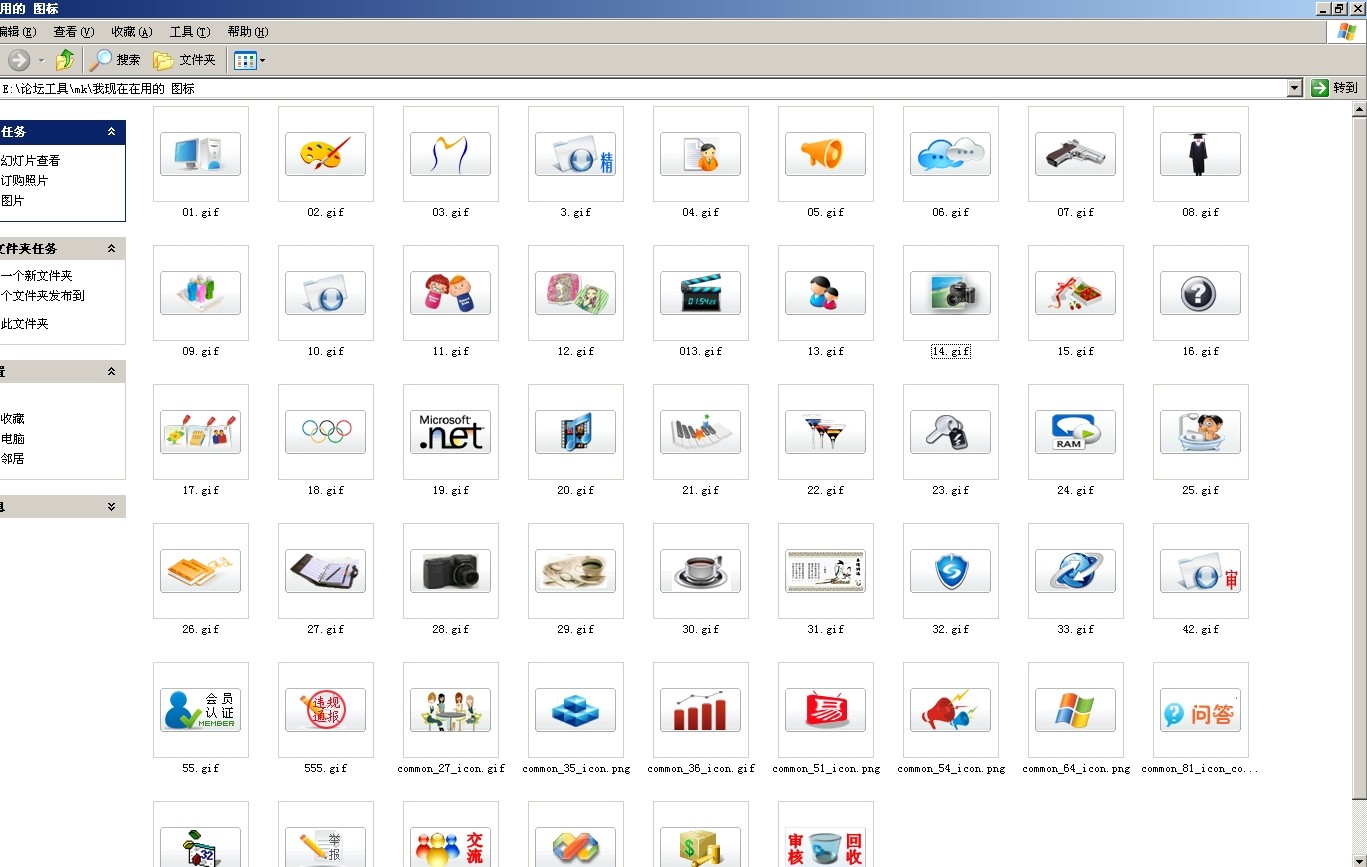Click the address bar path field
The image size is (1367, 867).
[642, 88]
